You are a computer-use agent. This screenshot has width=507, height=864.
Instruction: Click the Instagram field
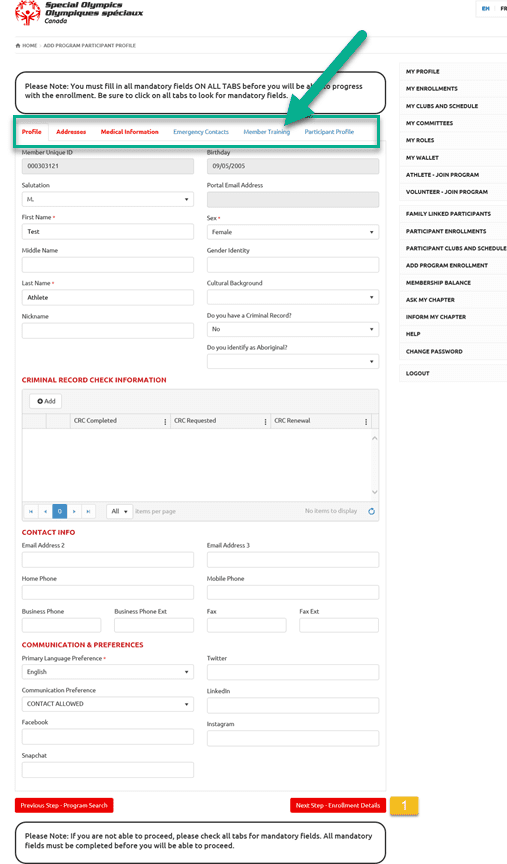[293, 738]
